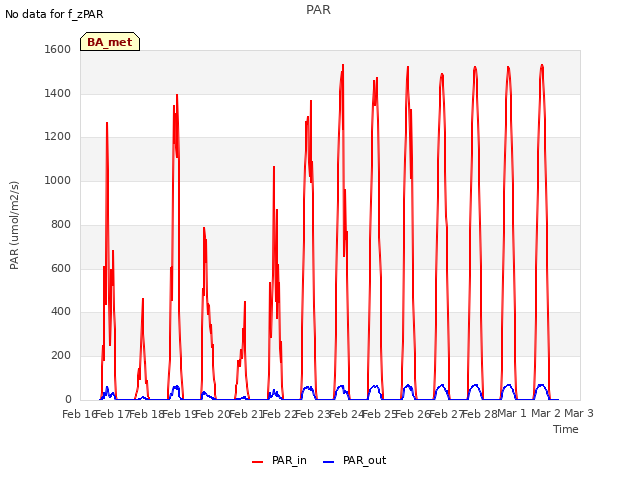Click the 1000 y-axis tick label
640x480 pixels.
click(x=58, y=181)
